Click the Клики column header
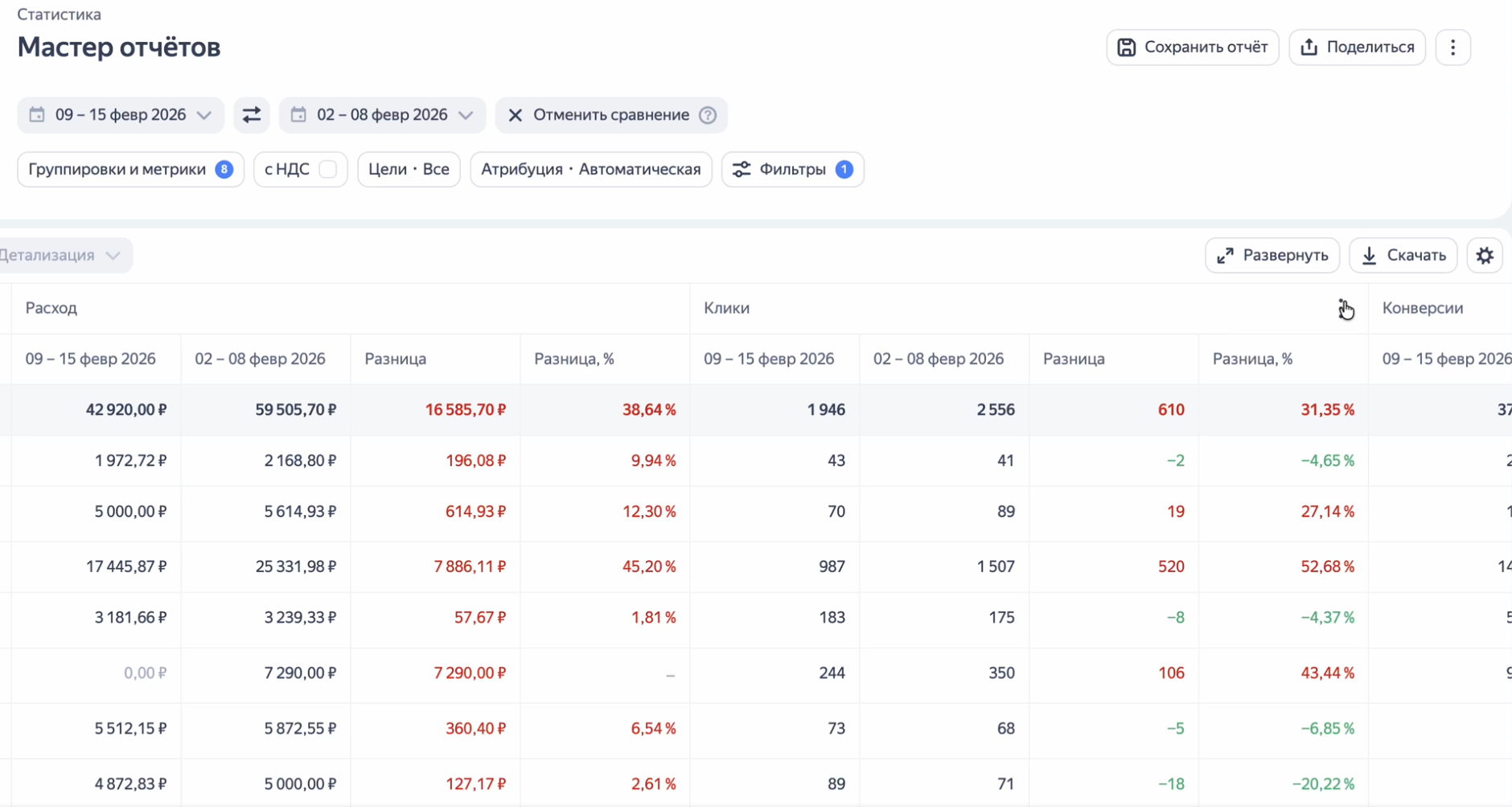 tap(726, 308)
